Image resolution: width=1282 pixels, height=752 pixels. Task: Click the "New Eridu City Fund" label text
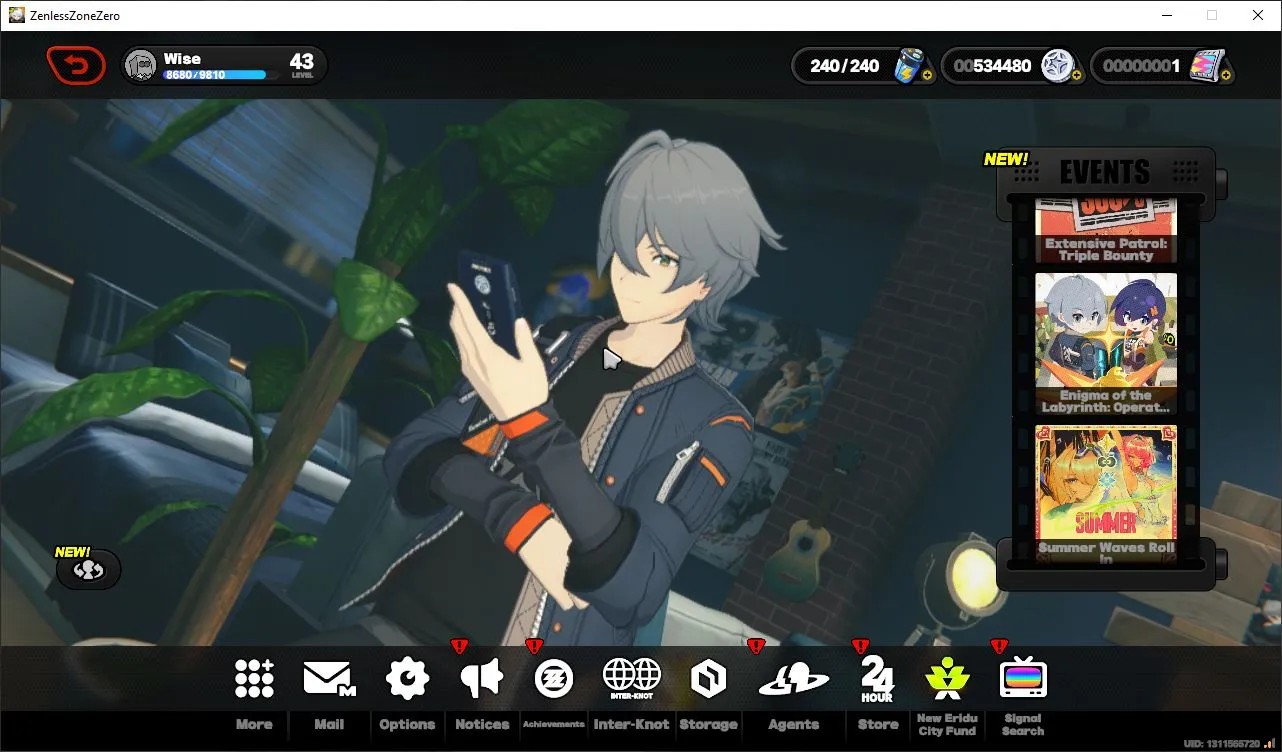(947, 724)
